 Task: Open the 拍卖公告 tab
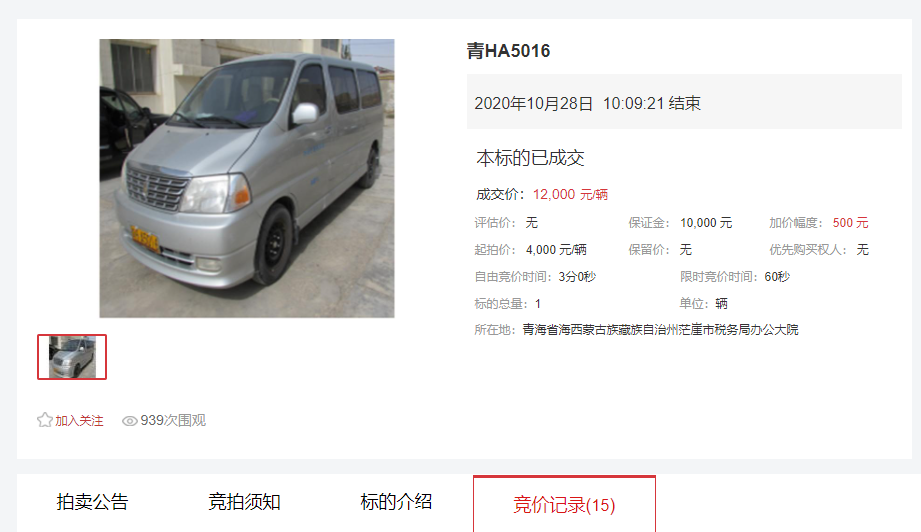[x=92, y=502]
